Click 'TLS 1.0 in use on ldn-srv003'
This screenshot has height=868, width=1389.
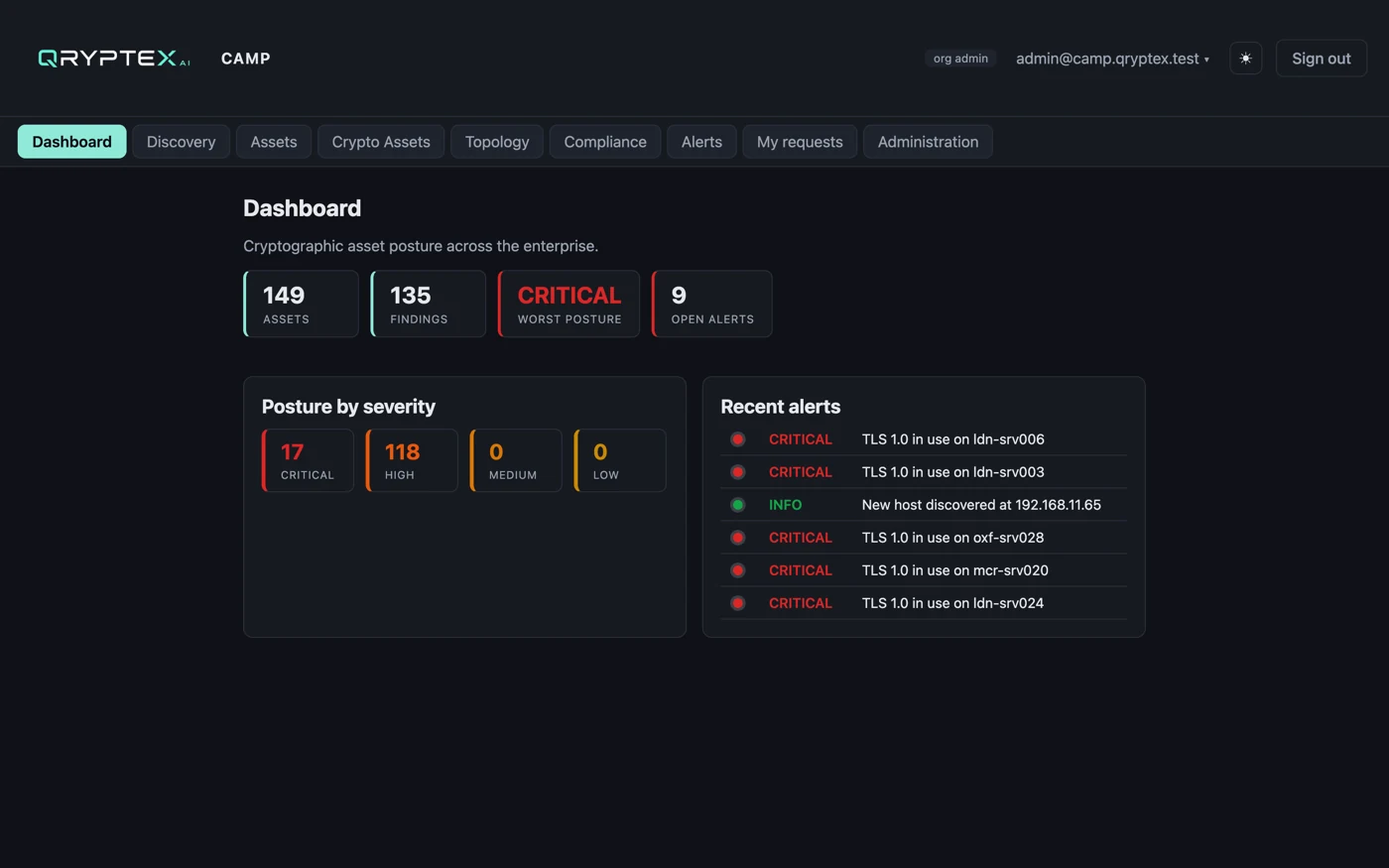pyautogui.click(x=952, y=472)
